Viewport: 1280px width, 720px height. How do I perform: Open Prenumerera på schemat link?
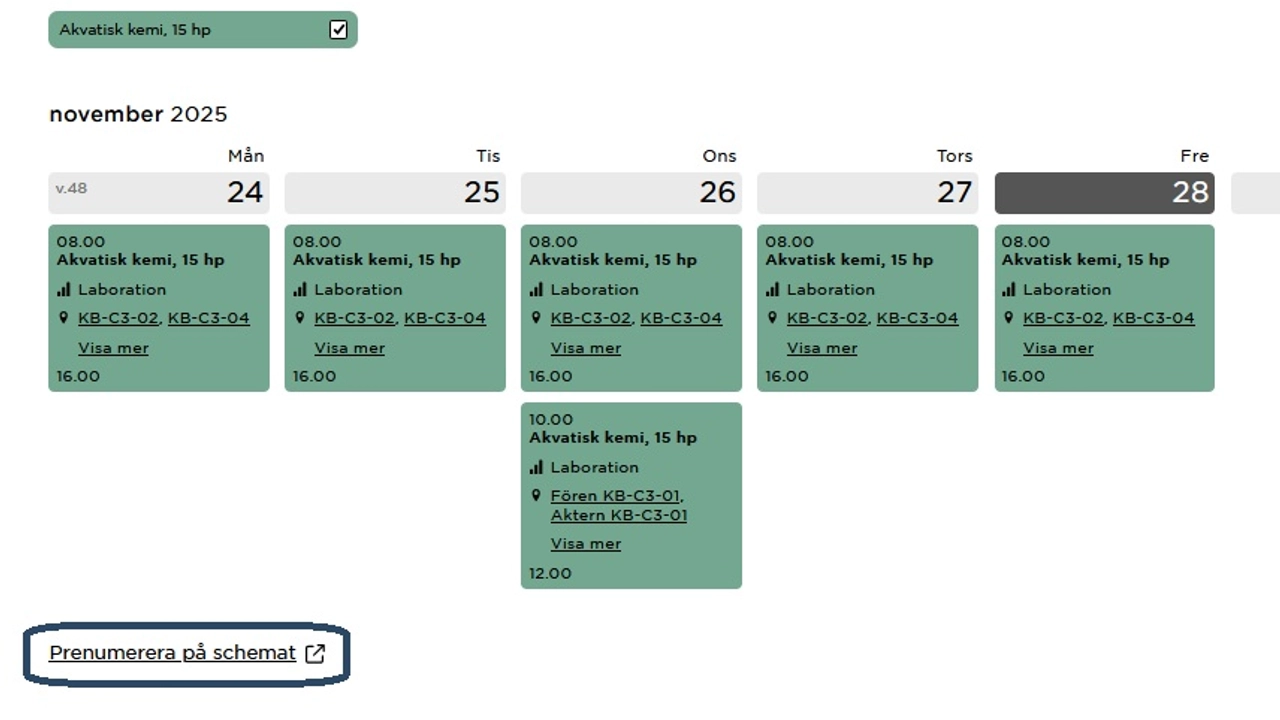(172, 653)
